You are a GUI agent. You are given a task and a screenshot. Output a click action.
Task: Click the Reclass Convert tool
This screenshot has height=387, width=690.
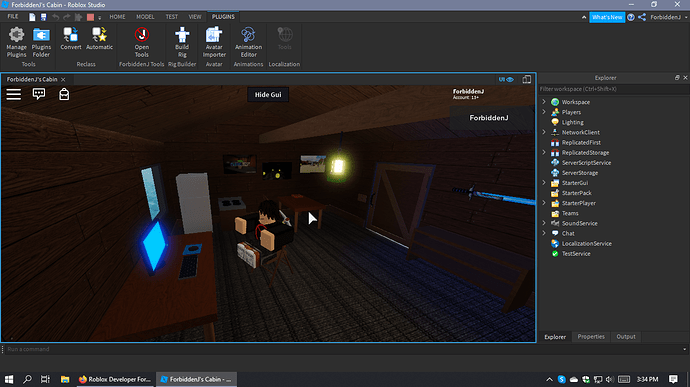[71, 39]
